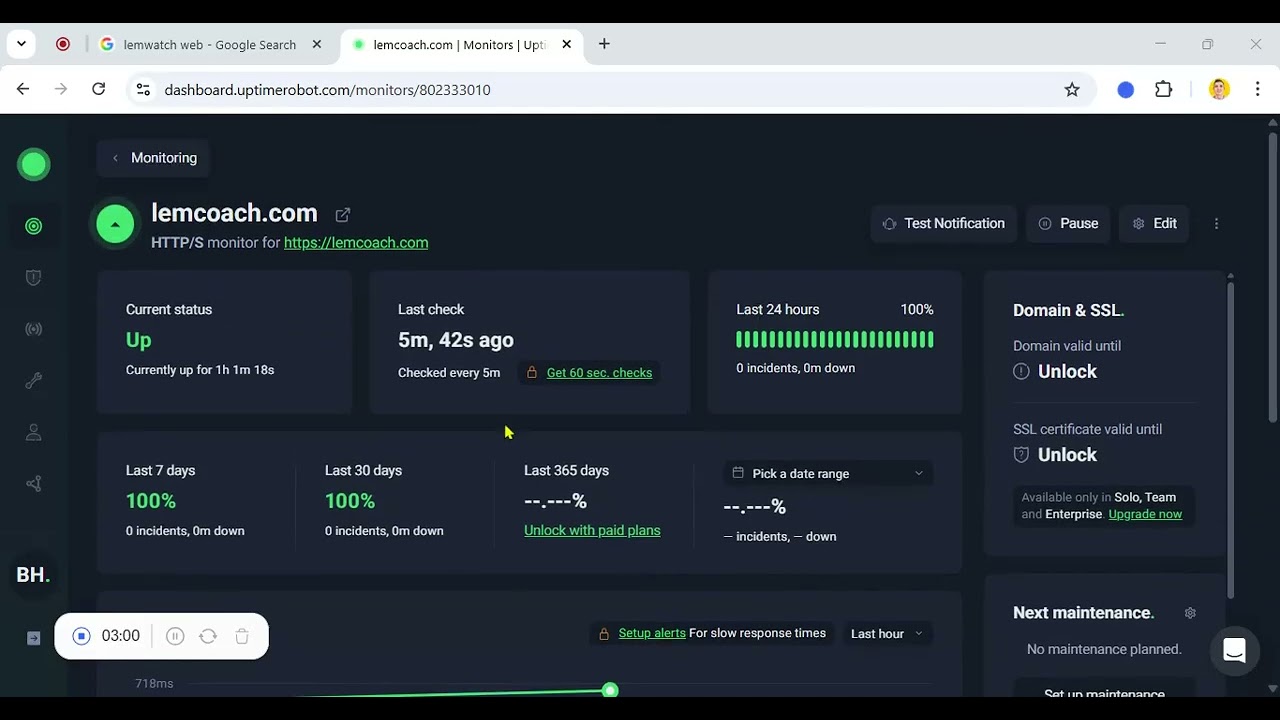
Task: Open the Team members person icon in sidebar
Action: click(34, 433)
